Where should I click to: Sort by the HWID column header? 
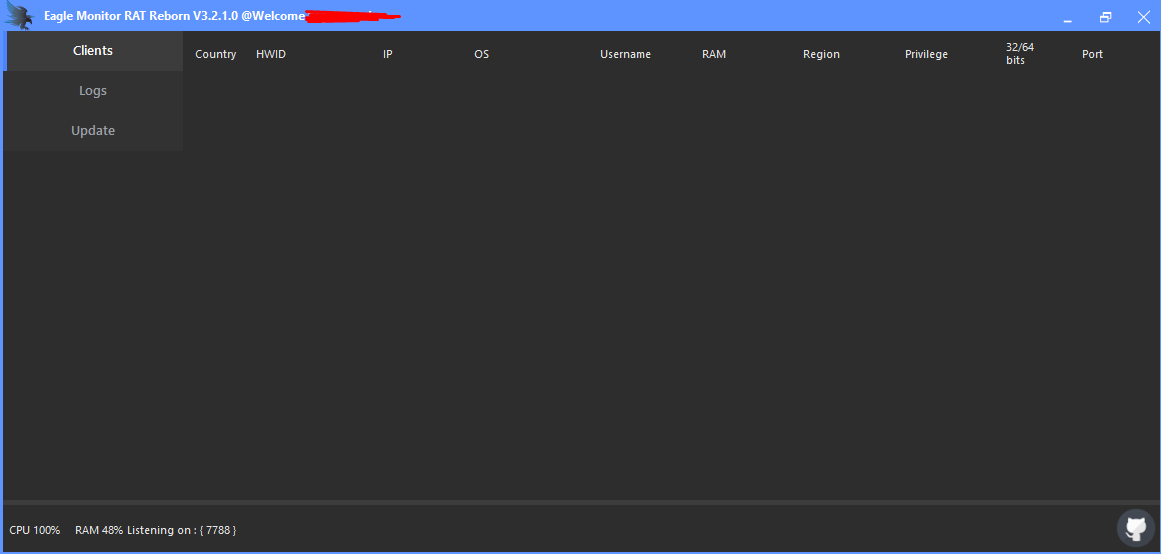(x=270, y=54)
